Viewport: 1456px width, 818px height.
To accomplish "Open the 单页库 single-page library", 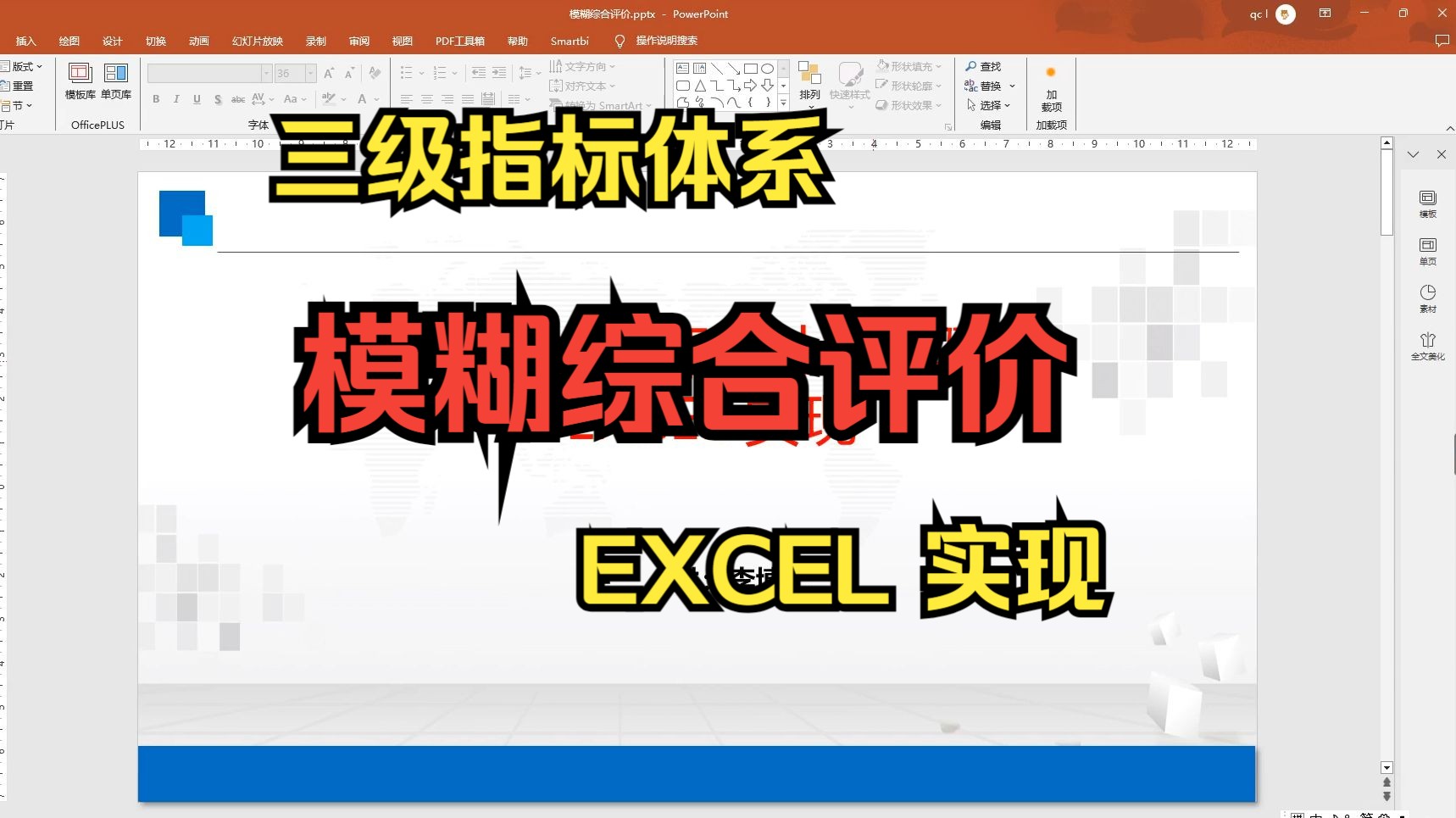I will [116, 82].
